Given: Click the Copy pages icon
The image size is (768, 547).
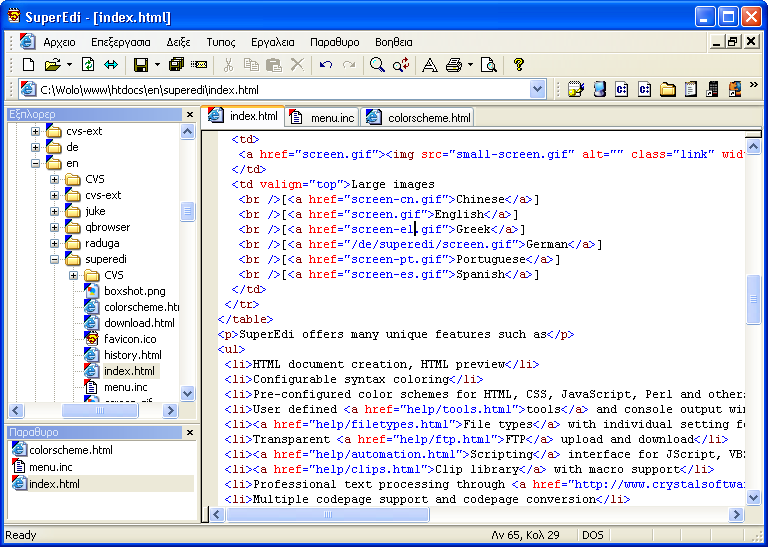Looking at the screenshot, I should 251,65.
